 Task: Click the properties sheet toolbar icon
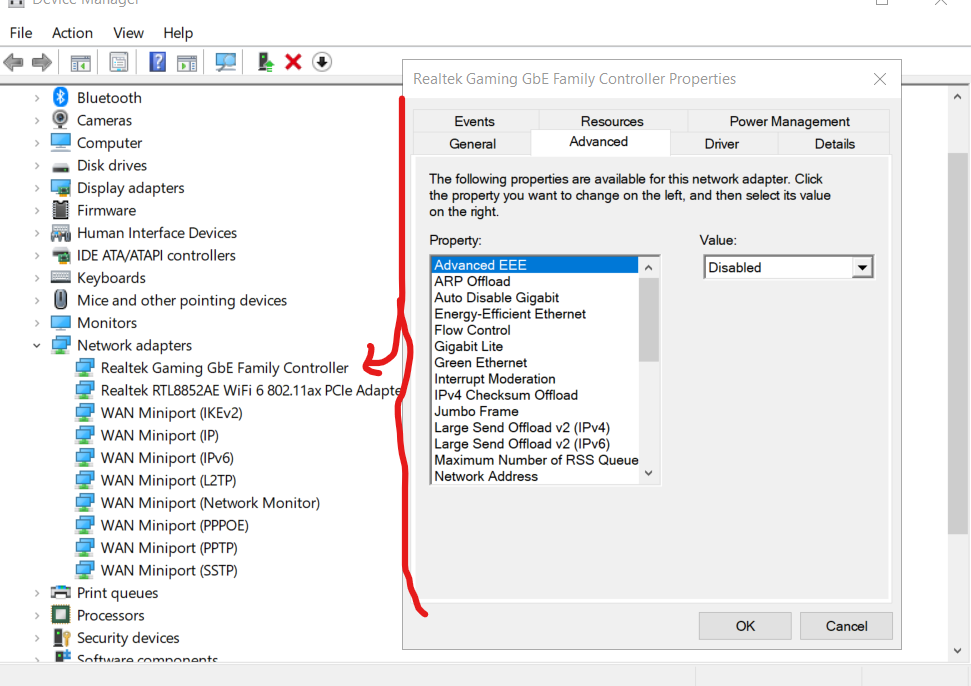(x=118, y=62)
